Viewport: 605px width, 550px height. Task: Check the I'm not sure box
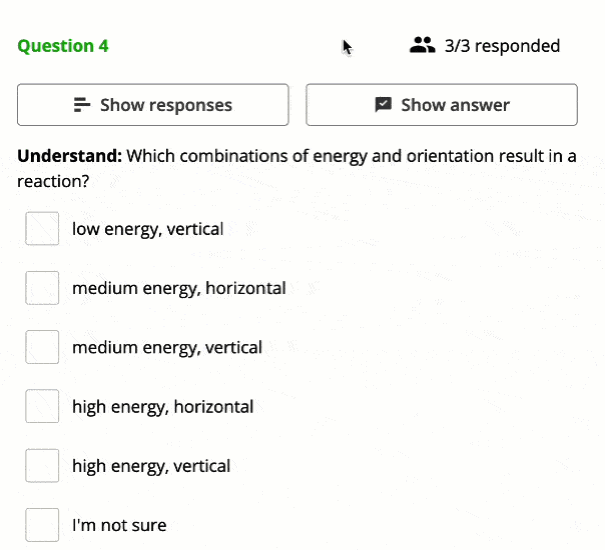pyautogui.click(x=42, y=525)
